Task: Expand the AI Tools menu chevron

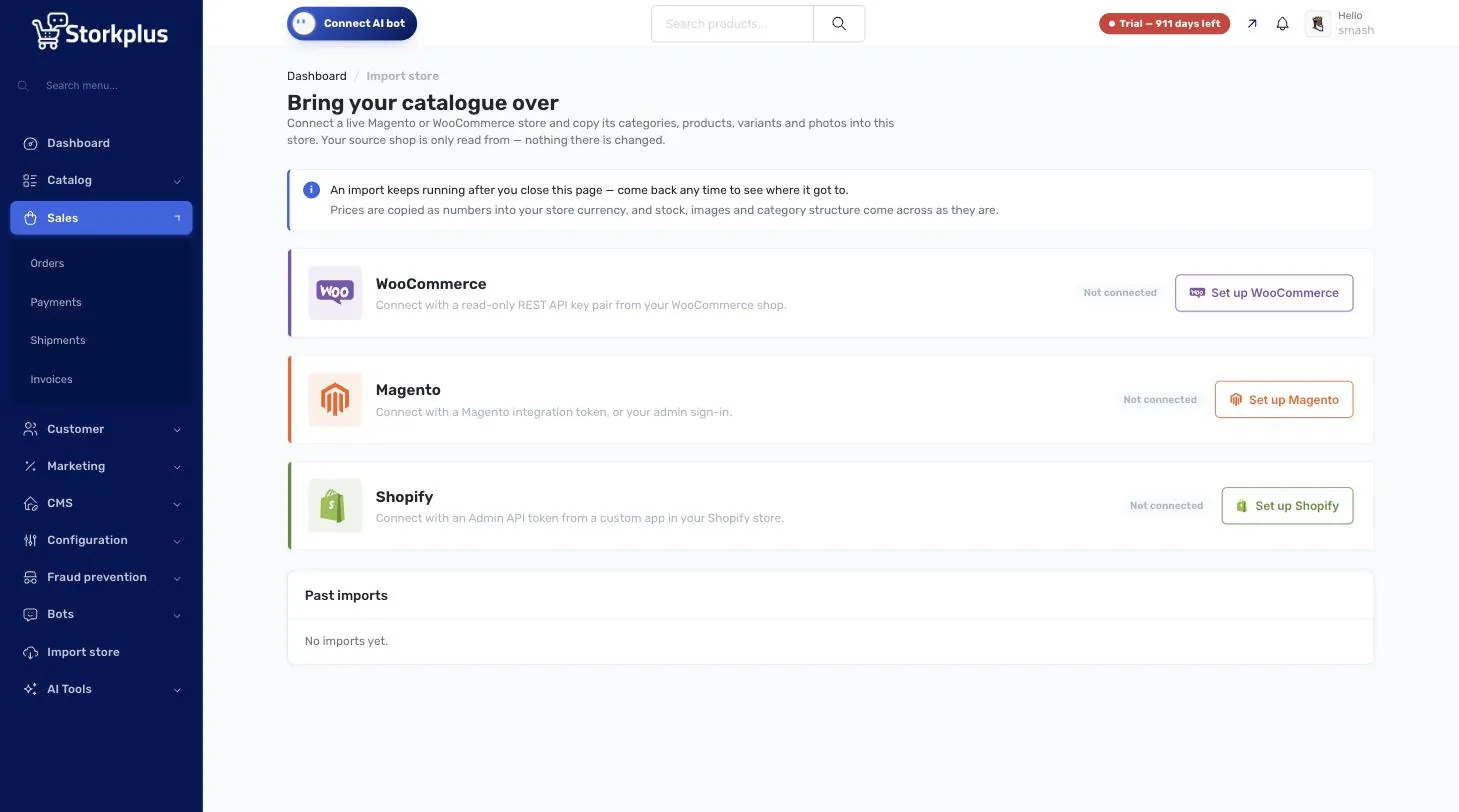Action: click(x=177, y=690)
